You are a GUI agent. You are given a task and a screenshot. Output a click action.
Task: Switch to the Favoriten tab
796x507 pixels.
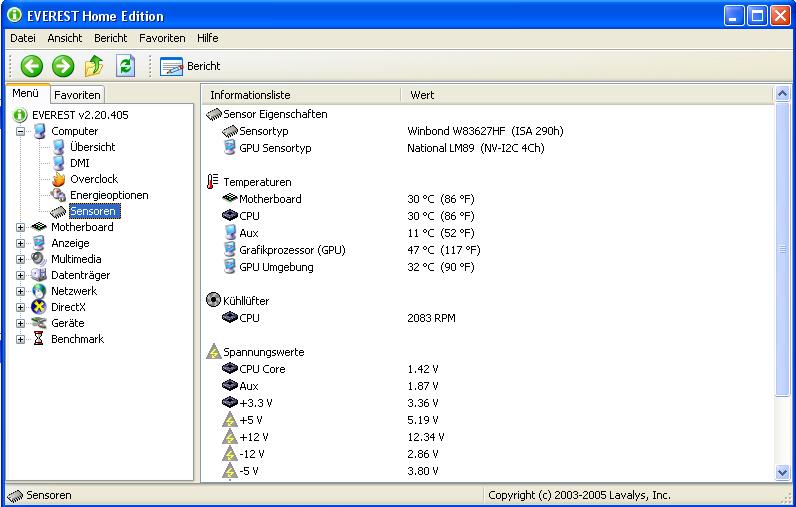click(77, 95)
